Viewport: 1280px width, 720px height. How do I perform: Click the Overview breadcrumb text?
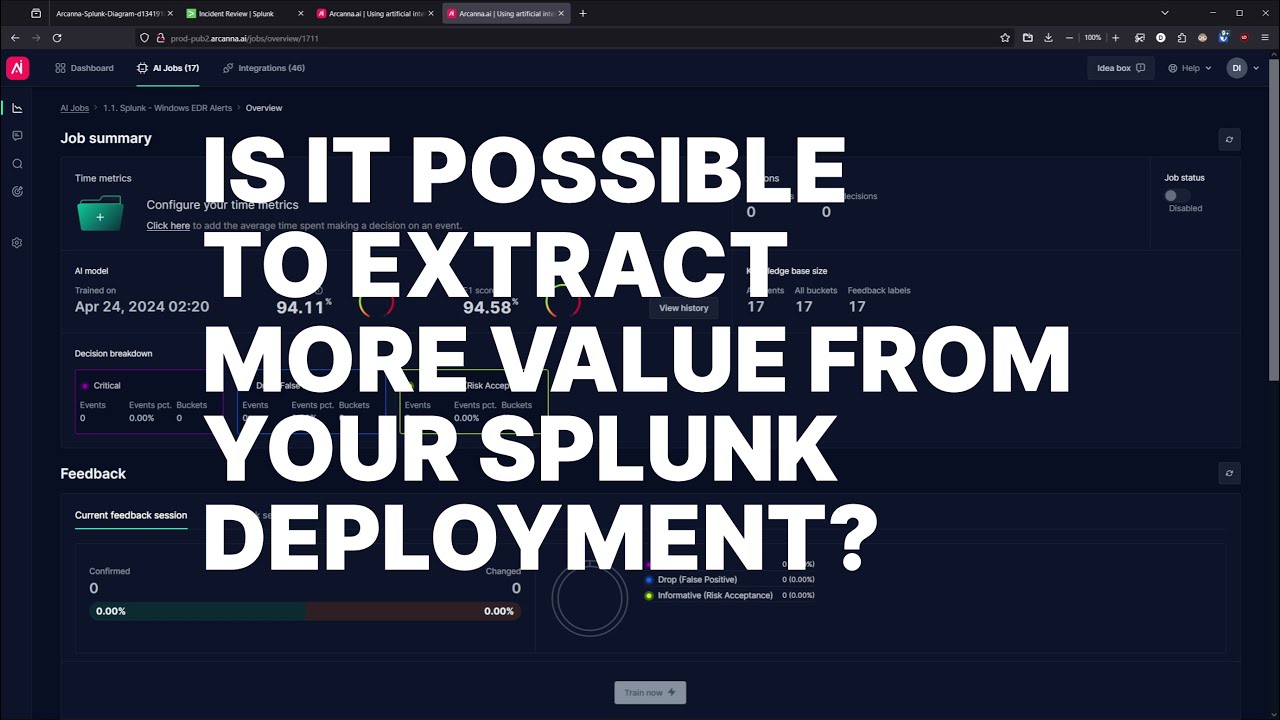coord(264,108)
